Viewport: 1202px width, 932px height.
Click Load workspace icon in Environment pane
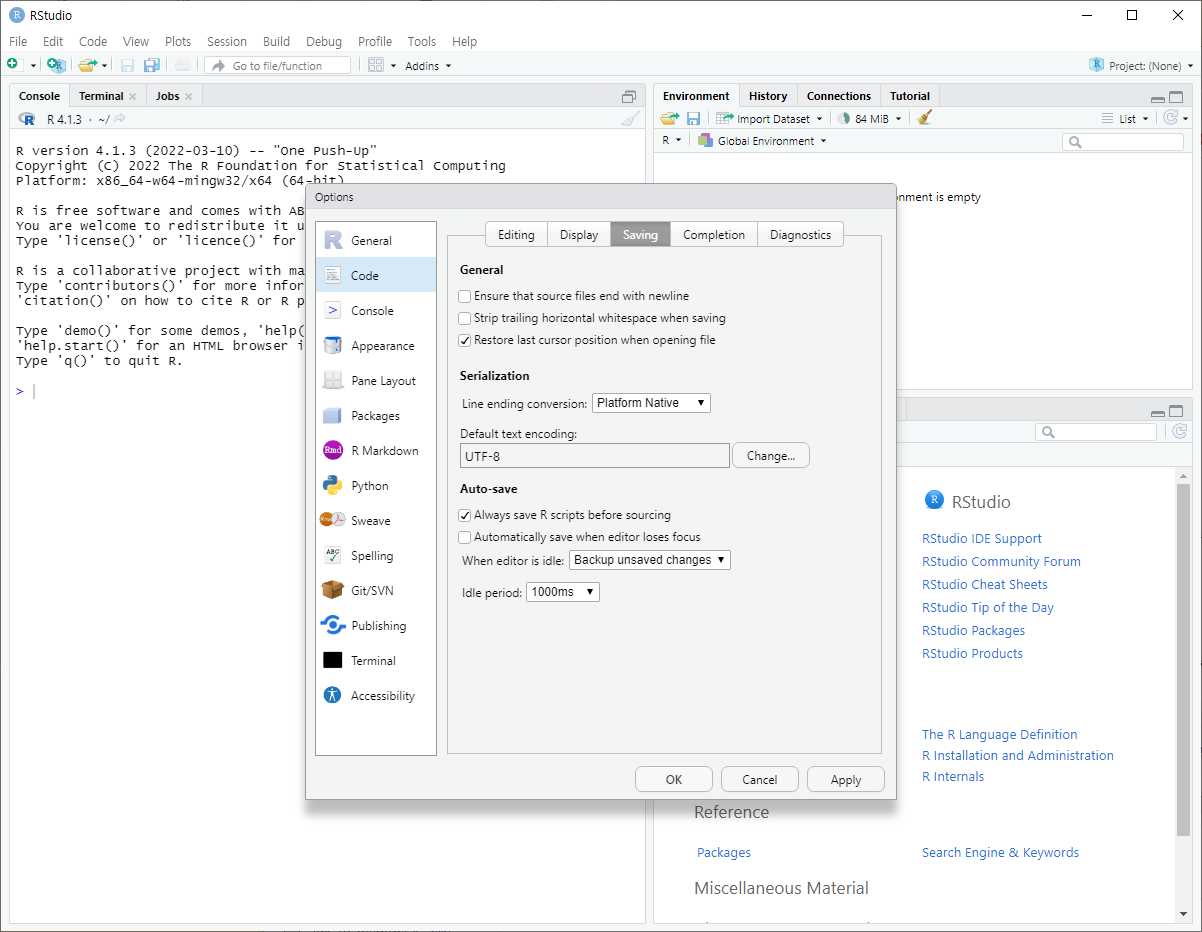point(669,118)
